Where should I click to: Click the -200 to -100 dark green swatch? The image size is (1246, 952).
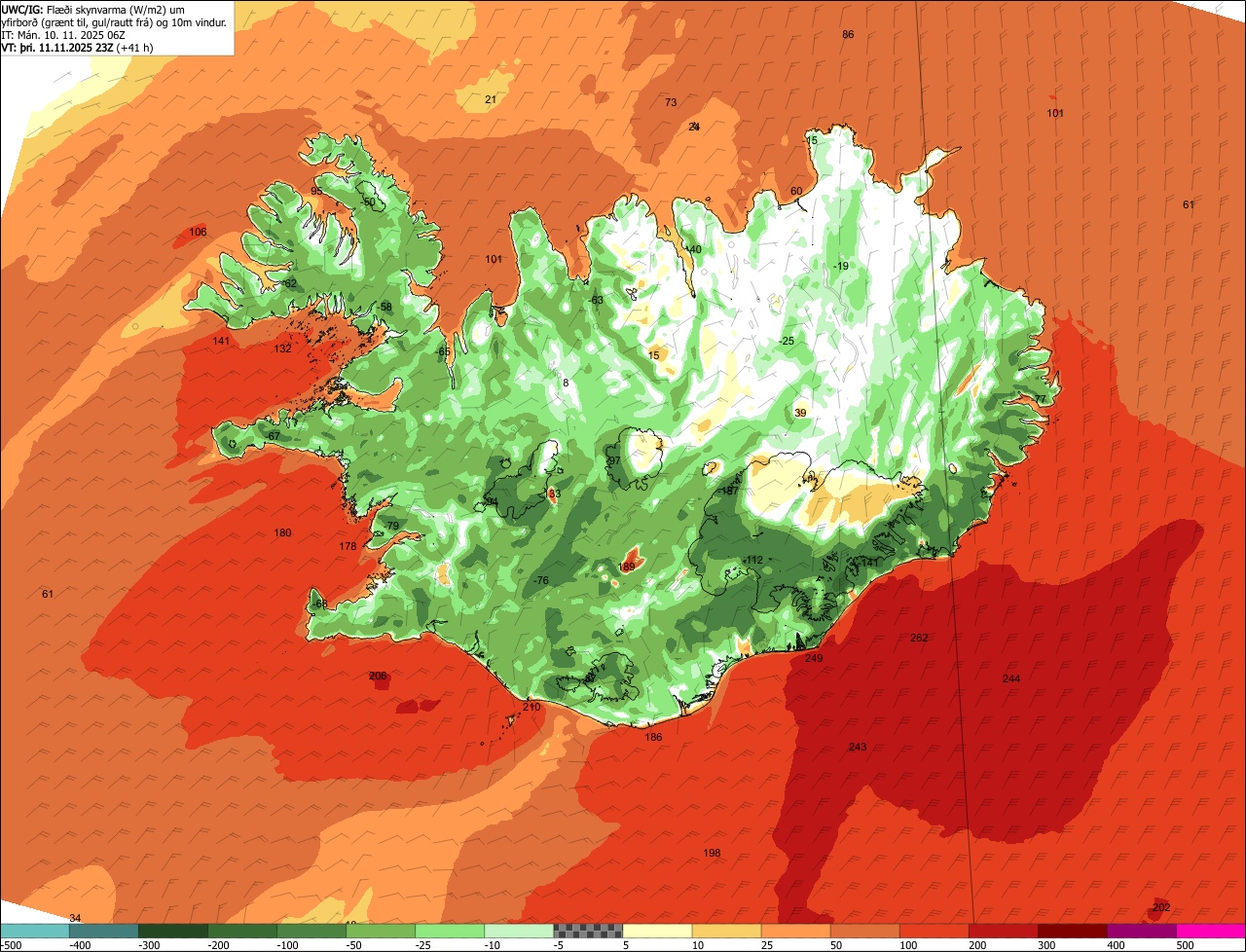pos(242,931)
